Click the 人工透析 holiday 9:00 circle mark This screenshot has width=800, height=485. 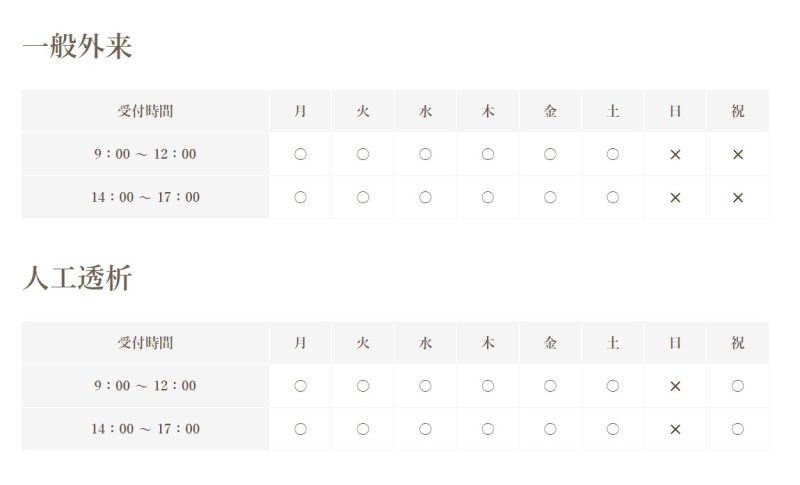point(738,386)
